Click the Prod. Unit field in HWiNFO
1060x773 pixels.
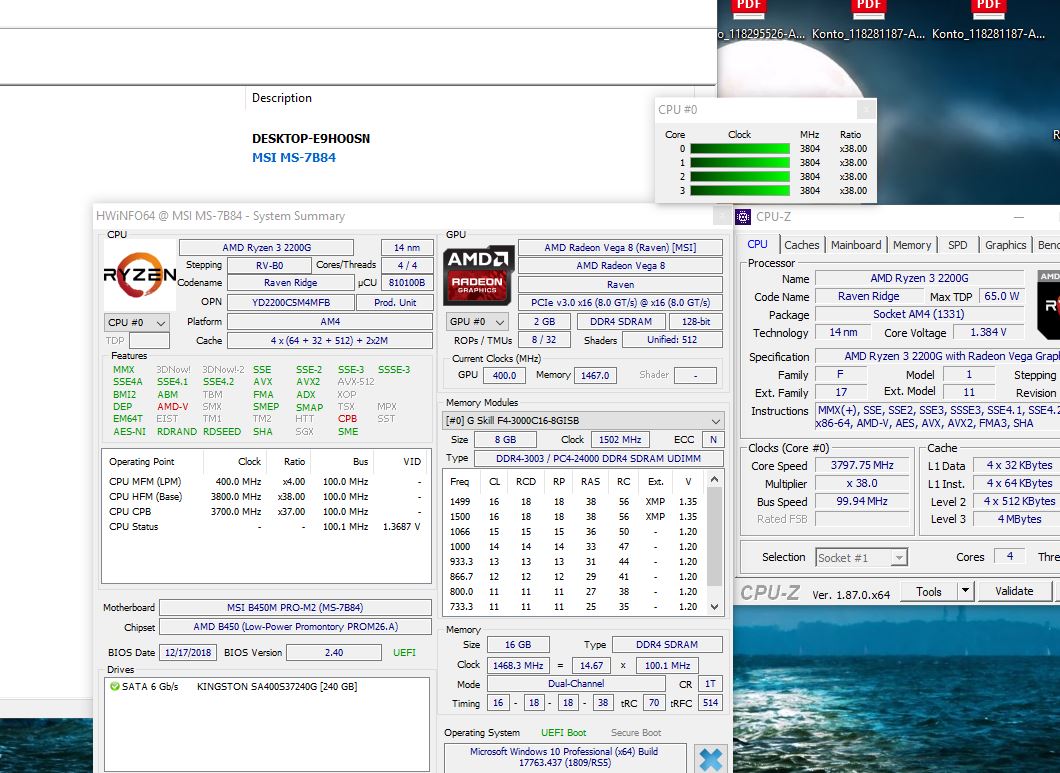pyautogui.click(x=395, y=303)
